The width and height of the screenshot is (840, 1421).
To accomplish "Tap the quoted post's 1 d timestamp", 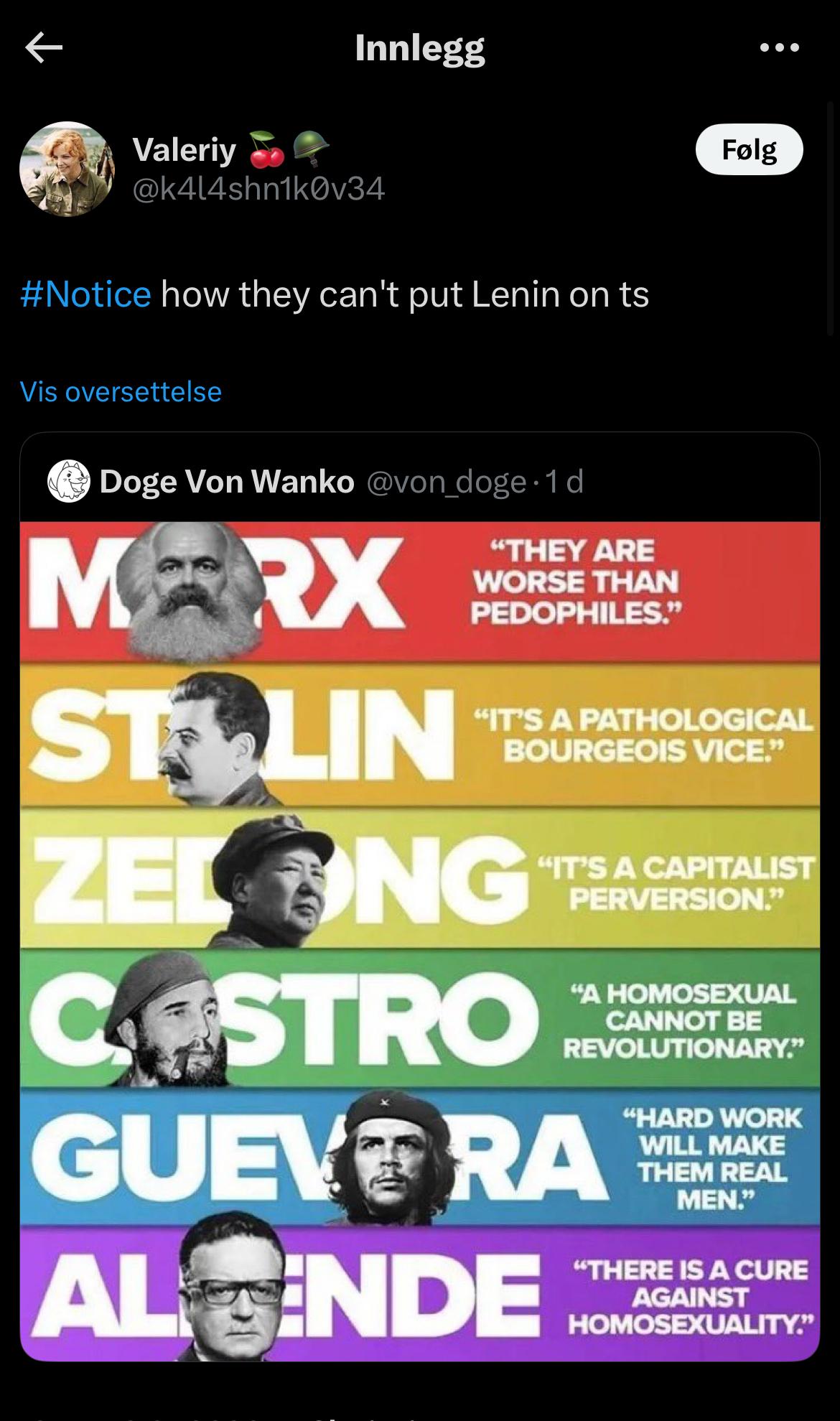I will (564, 482).
